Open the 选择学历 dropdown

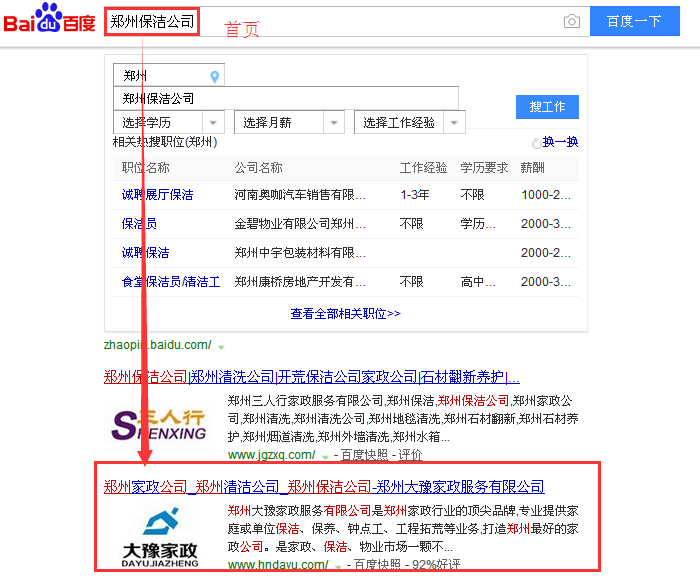click(x=169, y=122)
